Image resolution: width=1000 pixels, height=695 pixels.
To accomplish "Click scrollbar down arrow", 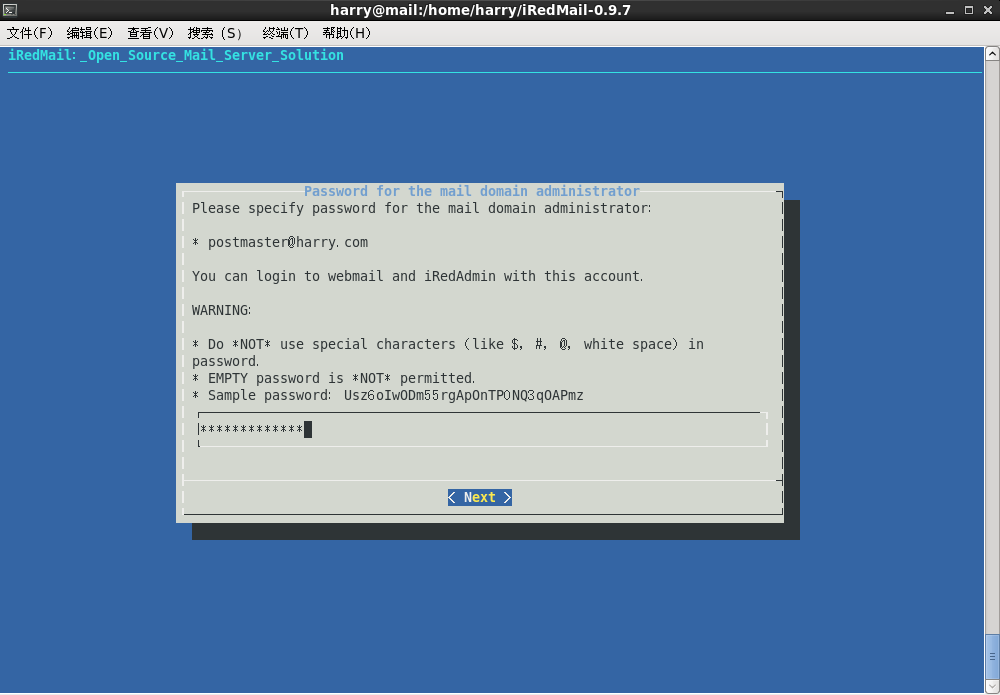I will pos(992,686).
